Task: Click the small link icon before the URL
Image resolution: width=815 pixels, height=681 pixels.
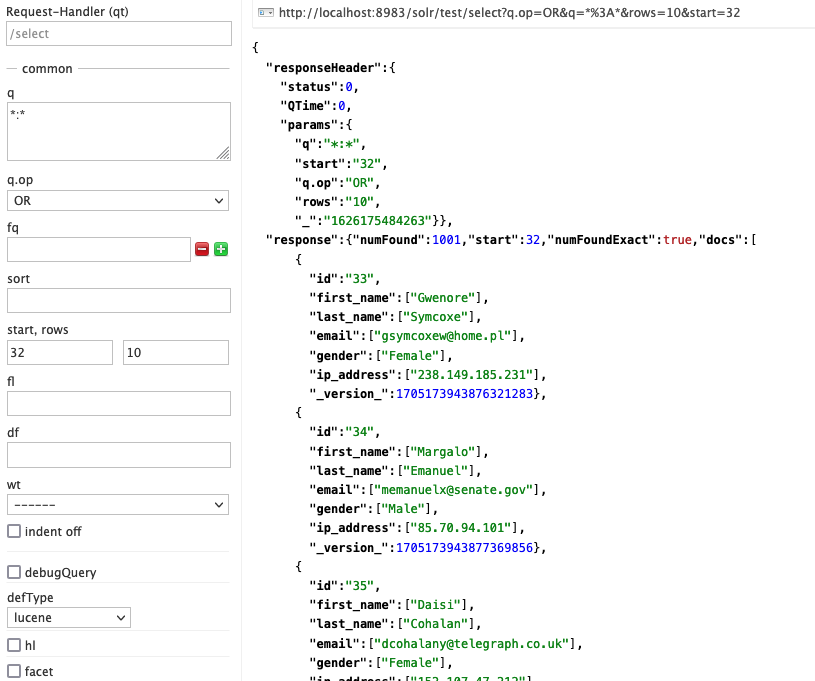Action: click(x=265, y=13)
